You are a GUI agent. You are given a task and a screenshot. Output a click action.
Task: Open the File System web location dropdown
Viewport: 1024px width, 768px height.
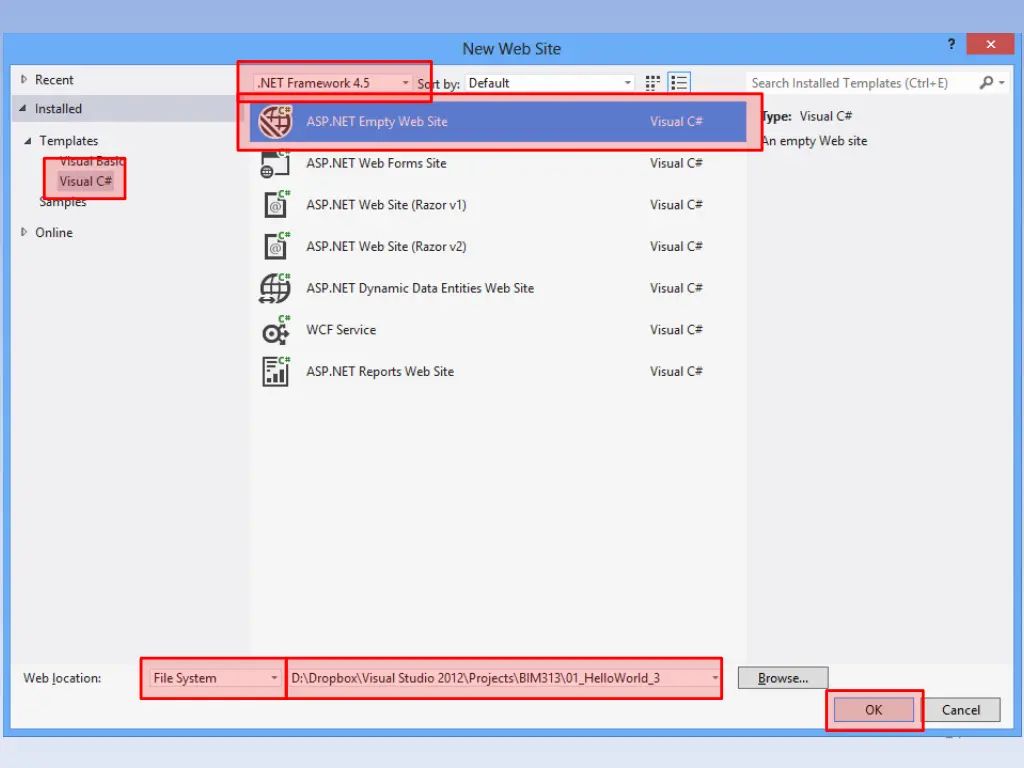[215, 678]
